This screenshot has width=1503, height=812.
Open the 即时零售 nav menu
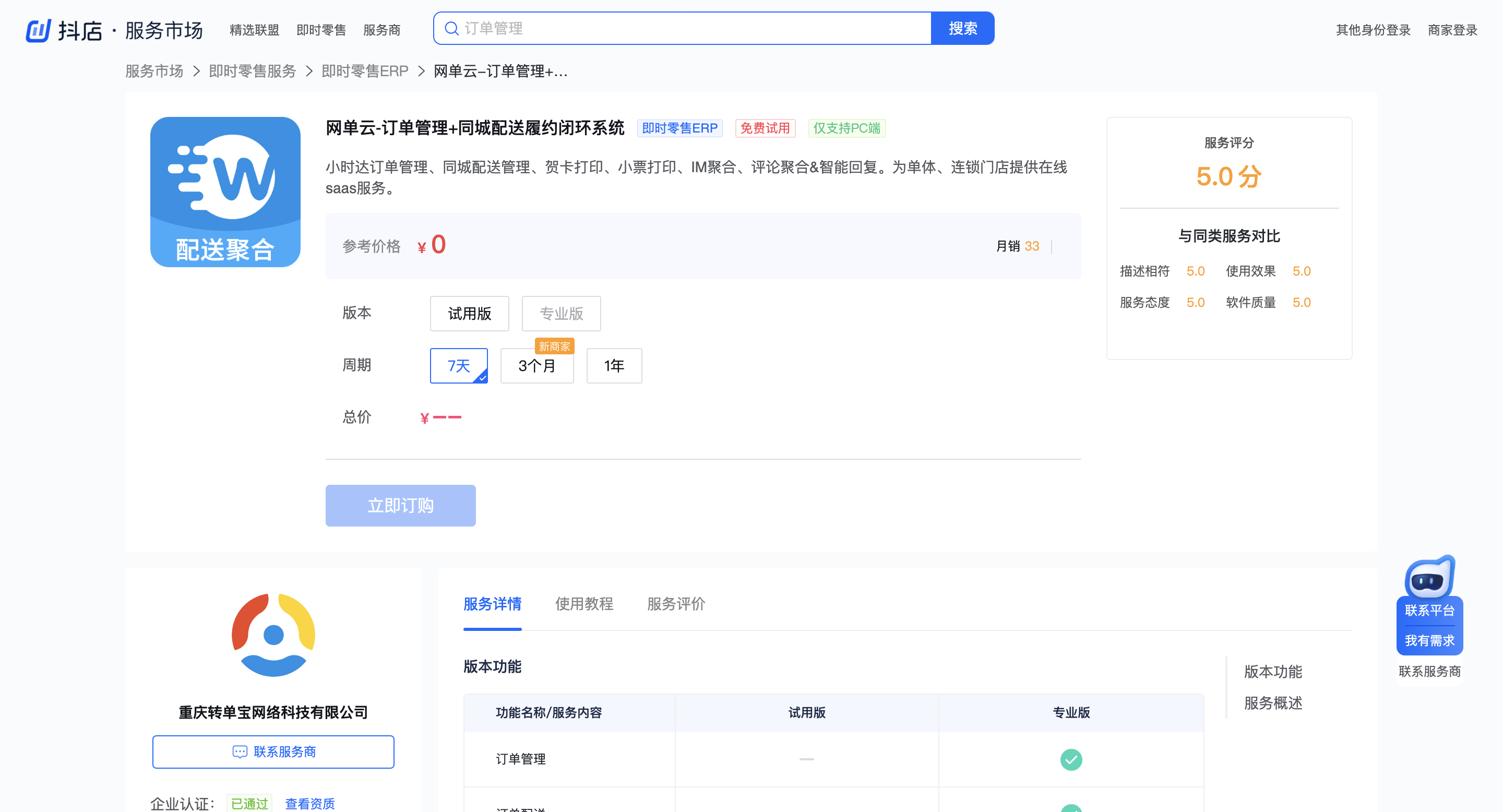click(321, 30)
